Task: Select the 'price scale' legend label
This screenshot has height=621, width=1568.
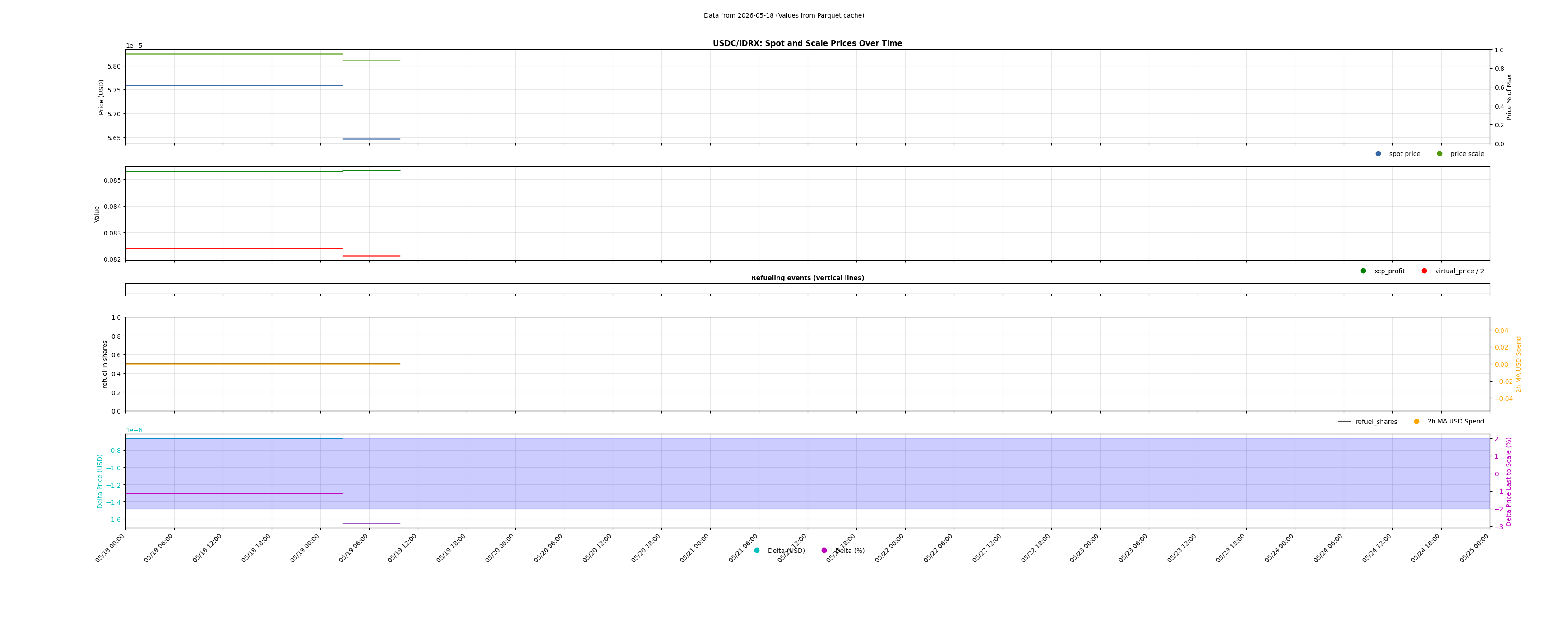Action: click(x=1467, y=154)
